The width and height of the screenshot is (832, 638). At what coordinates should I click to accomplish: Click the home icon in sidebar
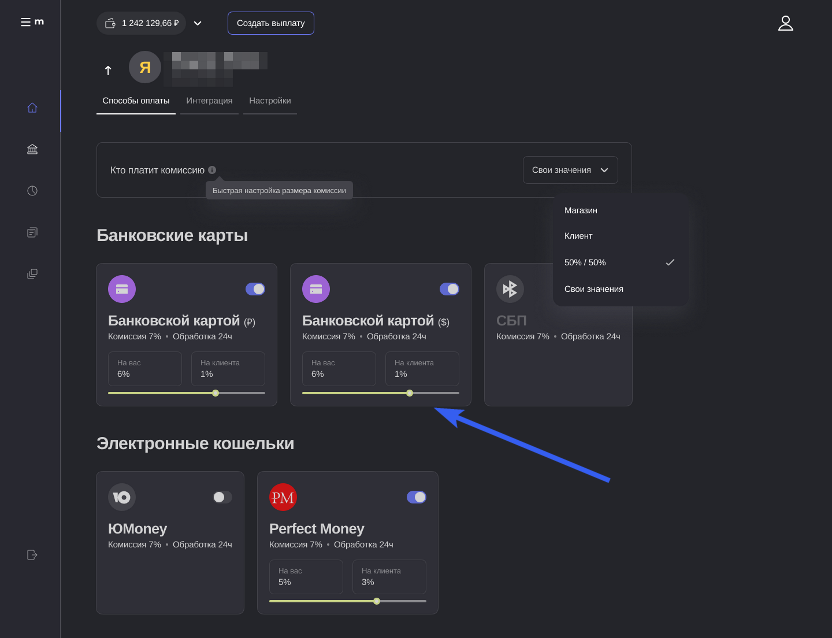[32, 108]
